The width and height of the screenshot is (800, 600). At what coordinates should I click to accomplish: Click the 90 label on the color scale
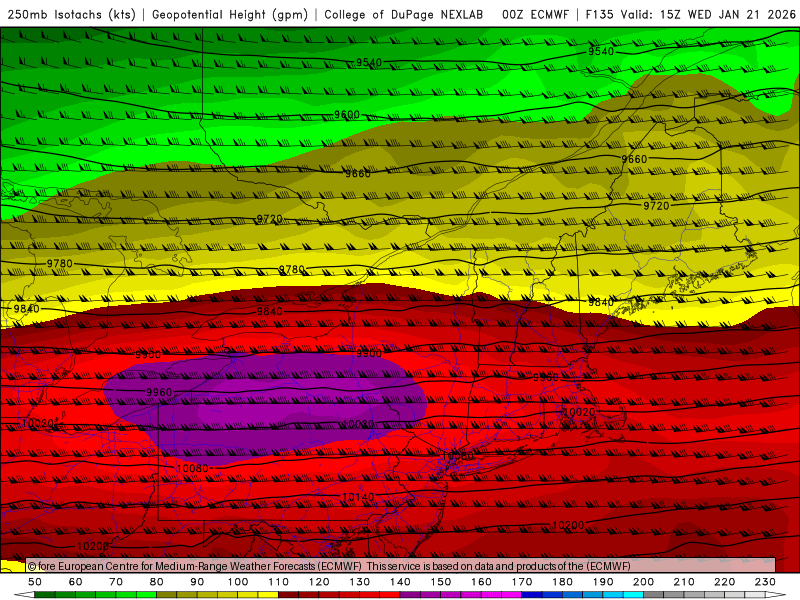197,582
